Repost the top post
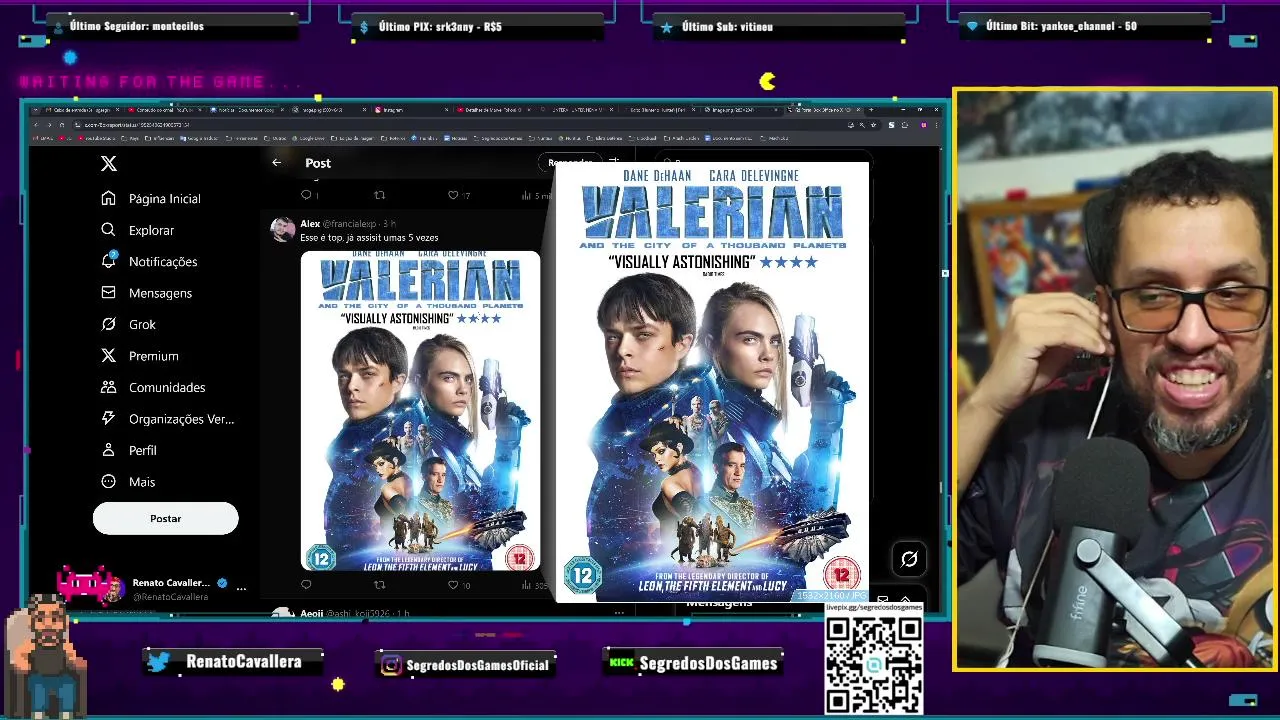1280x720 pixels. click(379, 195)
